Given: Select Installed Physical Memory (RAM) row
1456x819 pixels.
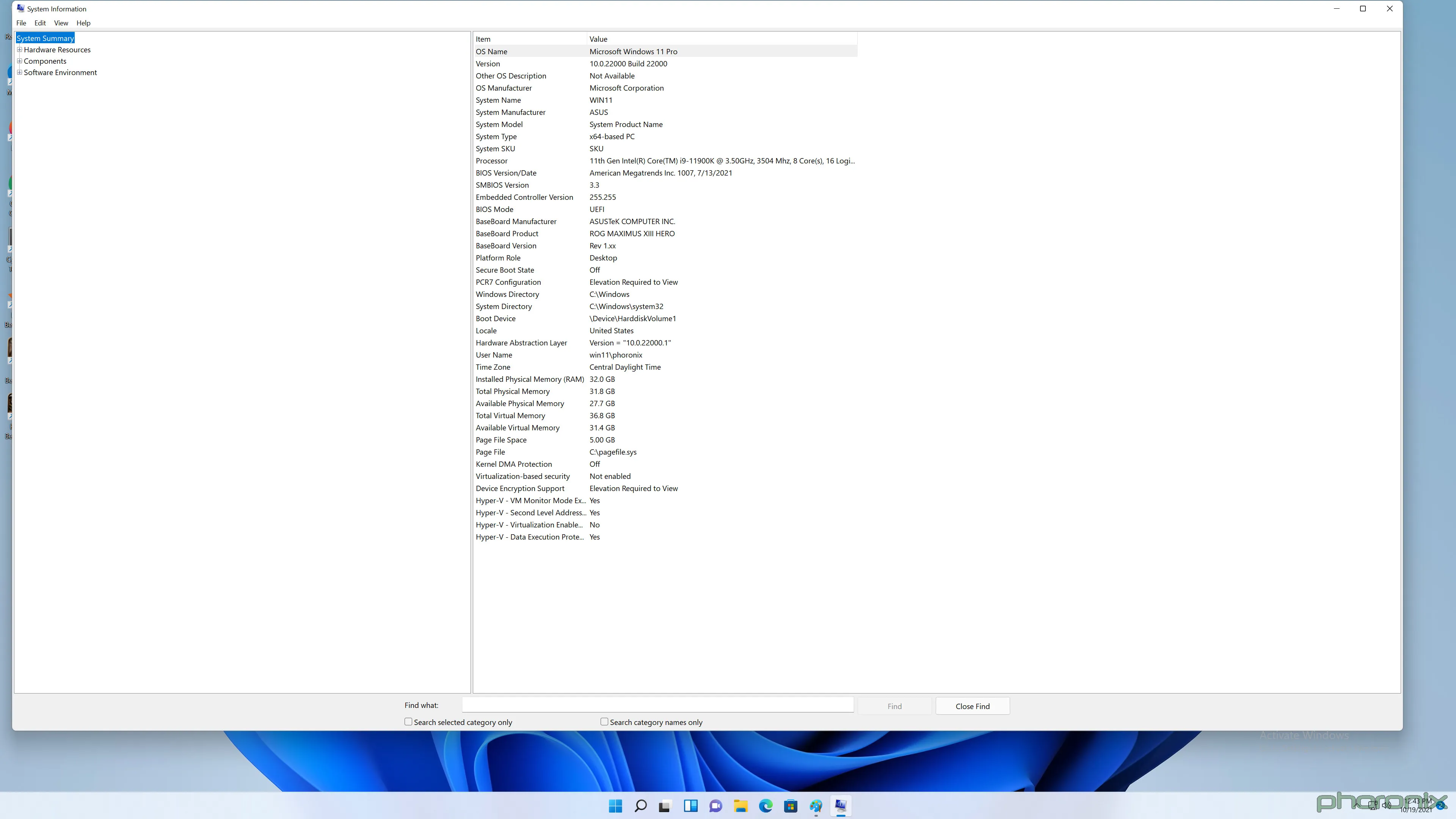Looking at the screenshot, I should click(665, 380).
